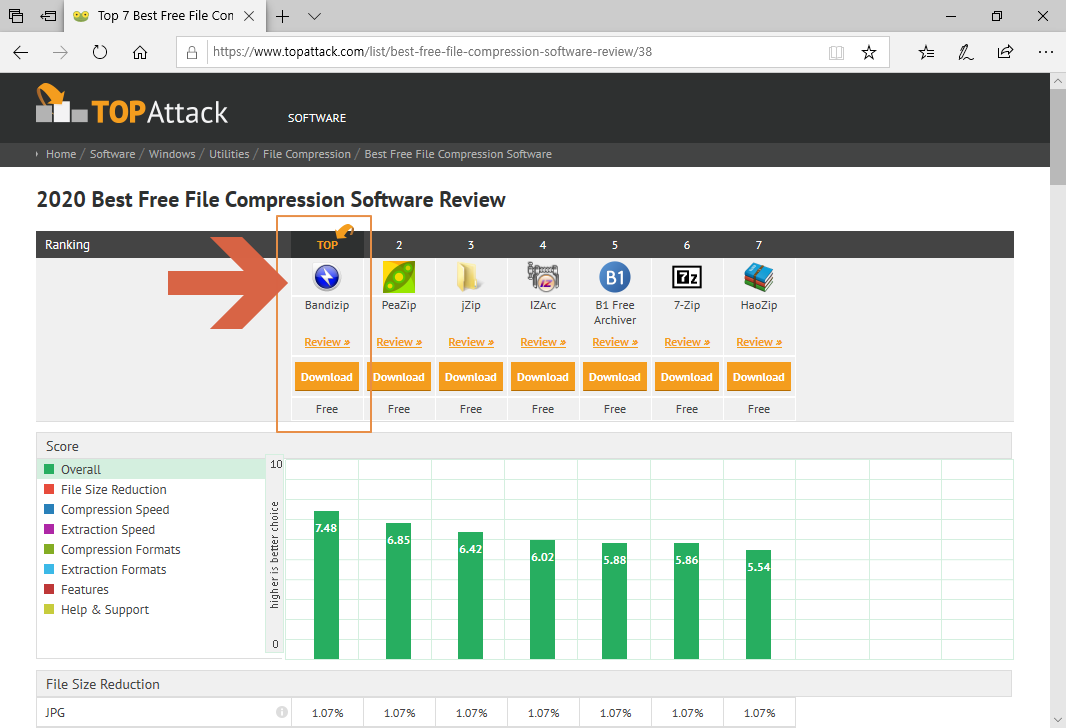
Task: Click the HaoZip app icon
Action: (759, 277)
